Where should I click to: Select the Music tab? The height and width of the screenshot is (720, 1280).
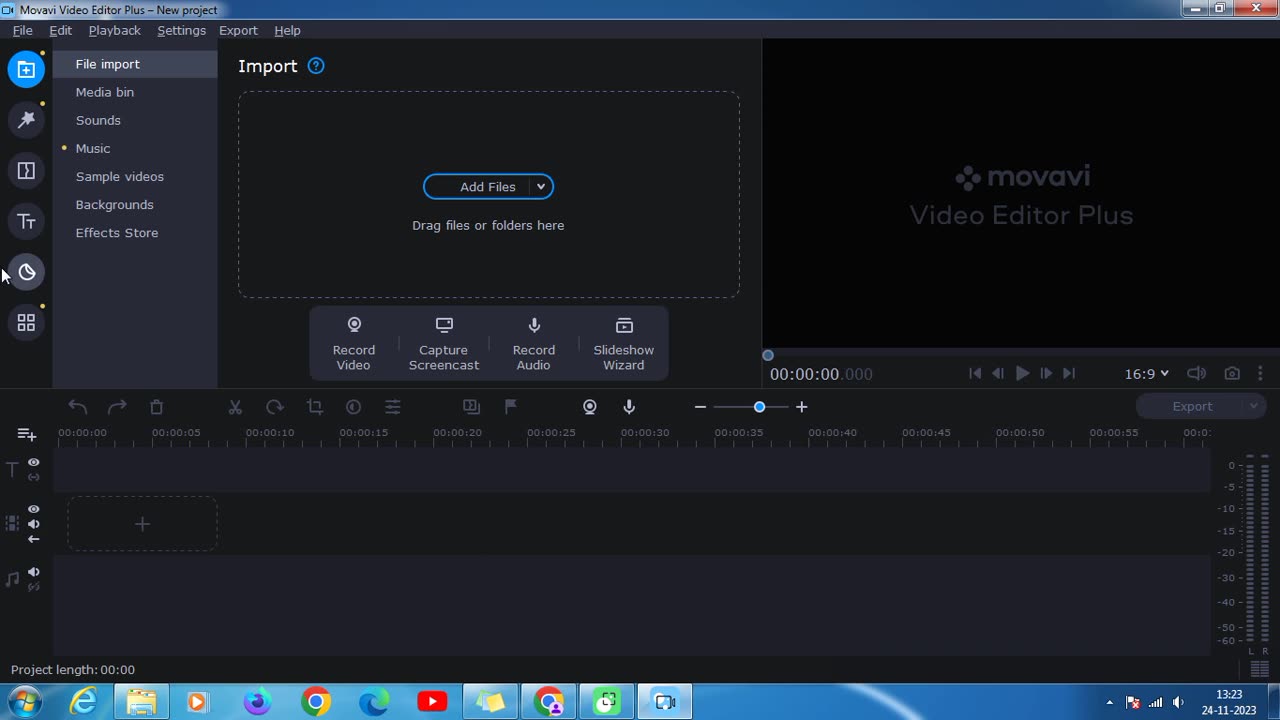click(135, 148)
